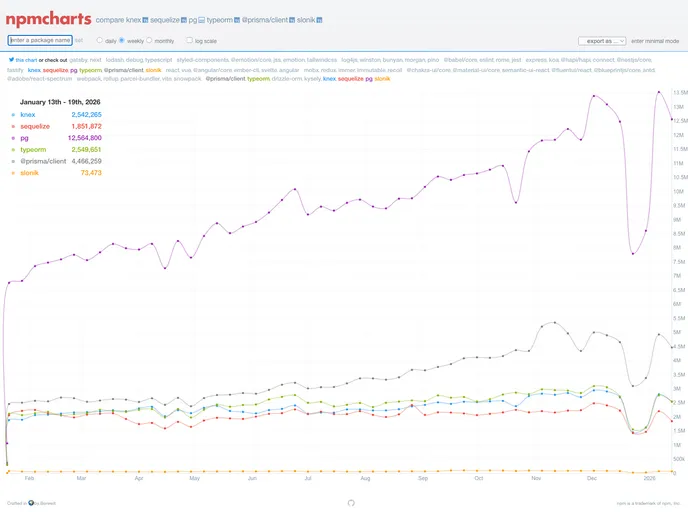
Task: Click the npm icon next to @prisma/client
Action: [x=293, y=20]
